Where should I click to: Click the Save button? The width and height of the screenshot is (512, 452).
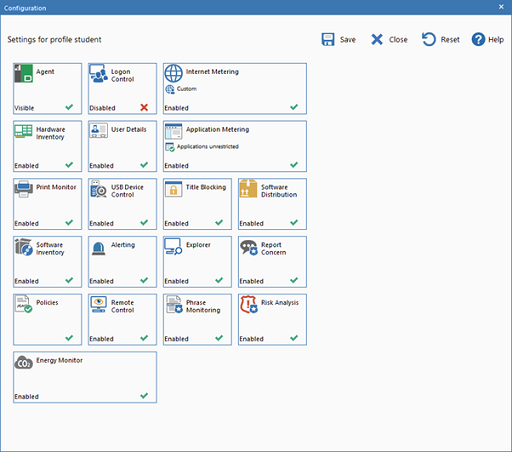click(339, 39)
